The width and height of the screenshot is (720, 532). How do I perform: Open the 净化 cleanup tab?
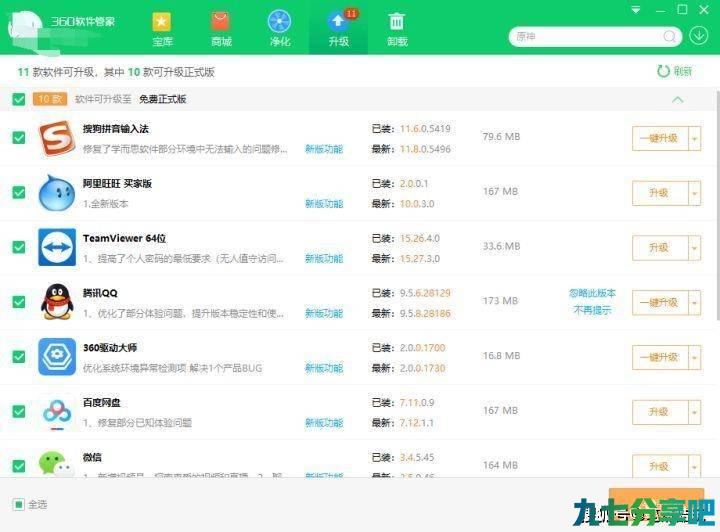(x=280, y=29)
